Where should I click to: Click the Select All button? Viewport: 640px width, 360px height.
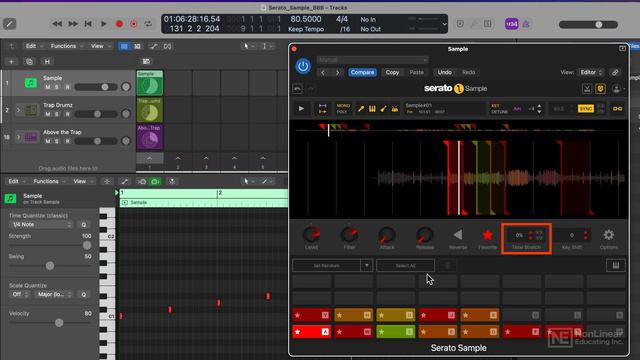(x=405, y=266)
